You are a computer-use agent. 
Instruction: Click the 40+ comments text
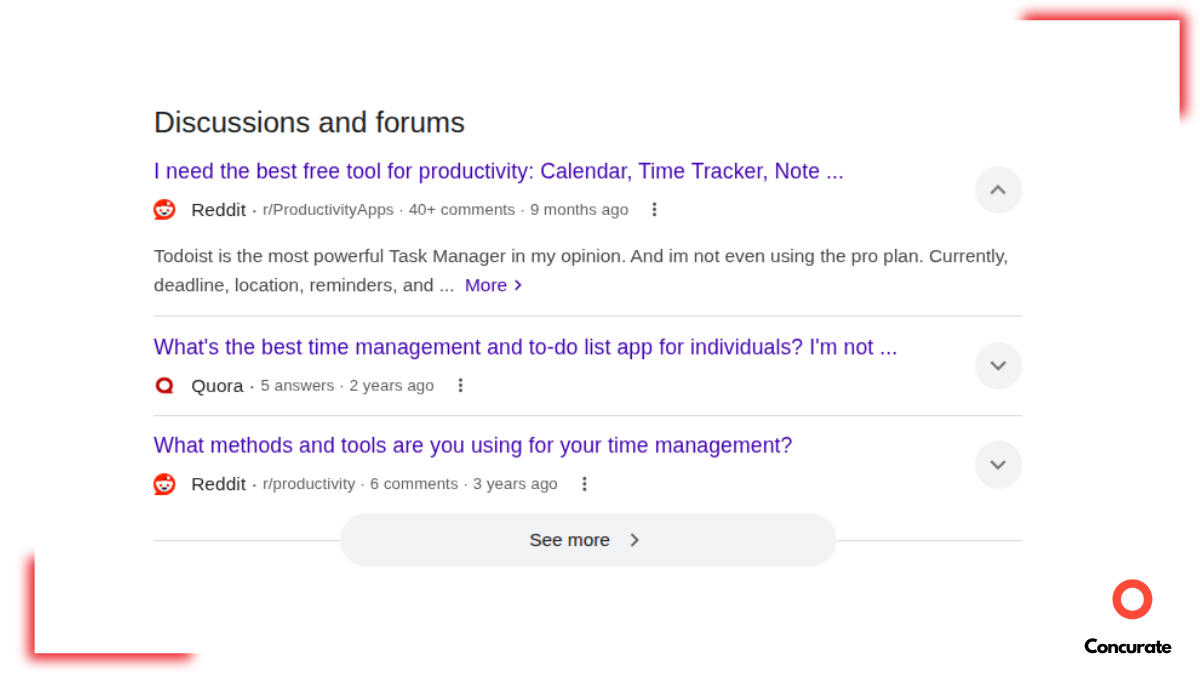tap(461, 210)
